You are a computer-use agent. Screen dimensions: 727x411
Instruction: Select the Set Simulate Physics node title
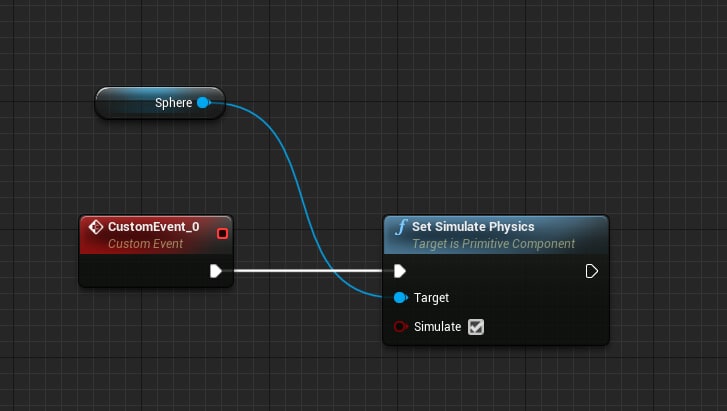tap(473, 226)
